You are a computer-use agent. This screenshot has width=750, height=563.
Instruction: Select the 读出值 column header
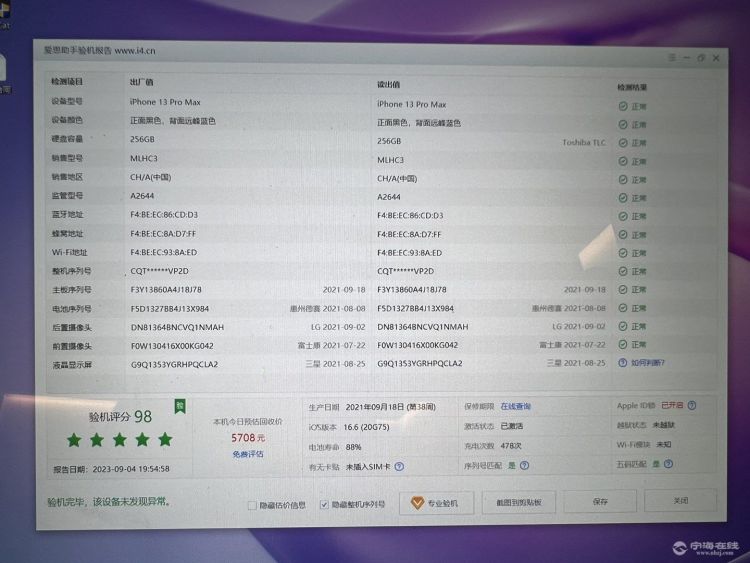coord(388,85)
